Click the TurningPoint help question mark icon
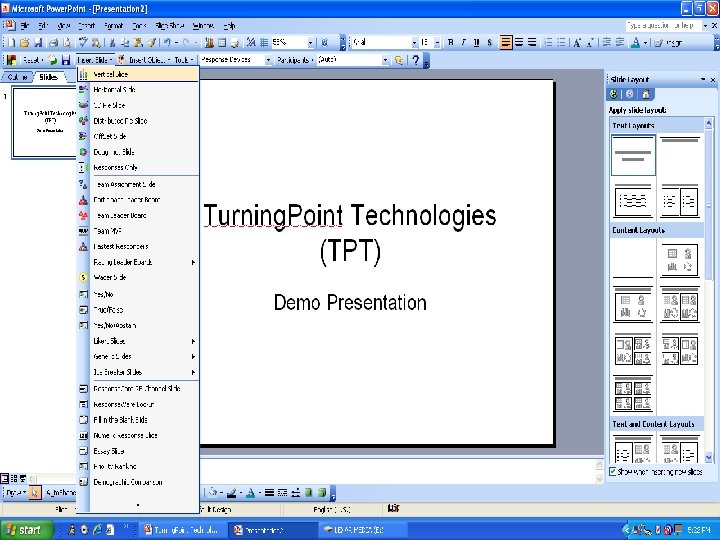 [416, 60]
